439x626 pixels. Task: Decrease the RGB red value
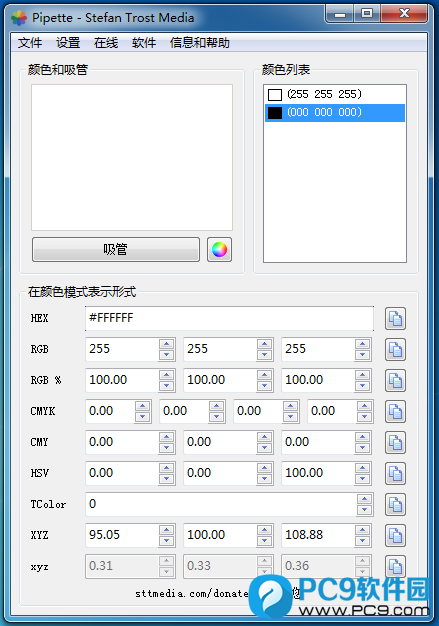pyautogui.click(x=166, y=355)
